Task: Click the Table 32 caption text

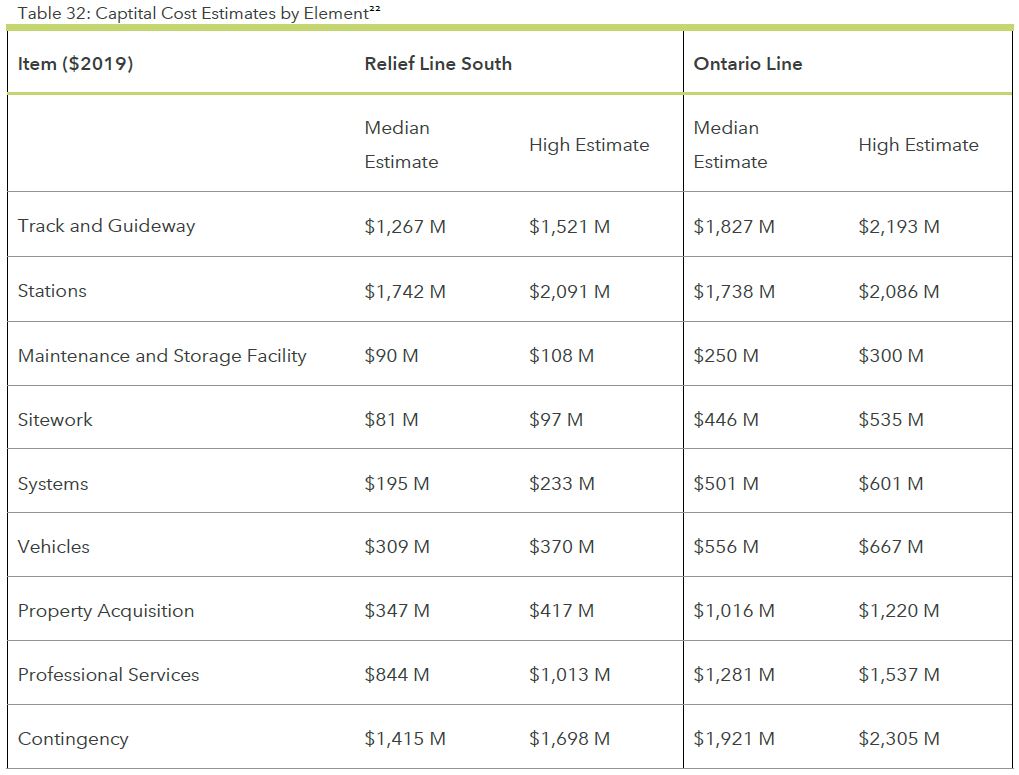Action: click(184, 14)
